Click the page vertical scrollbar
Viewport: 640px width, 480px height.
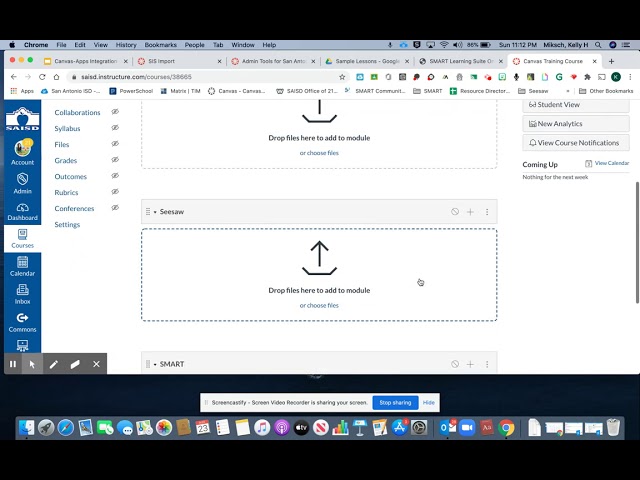(x=637, y=242)
